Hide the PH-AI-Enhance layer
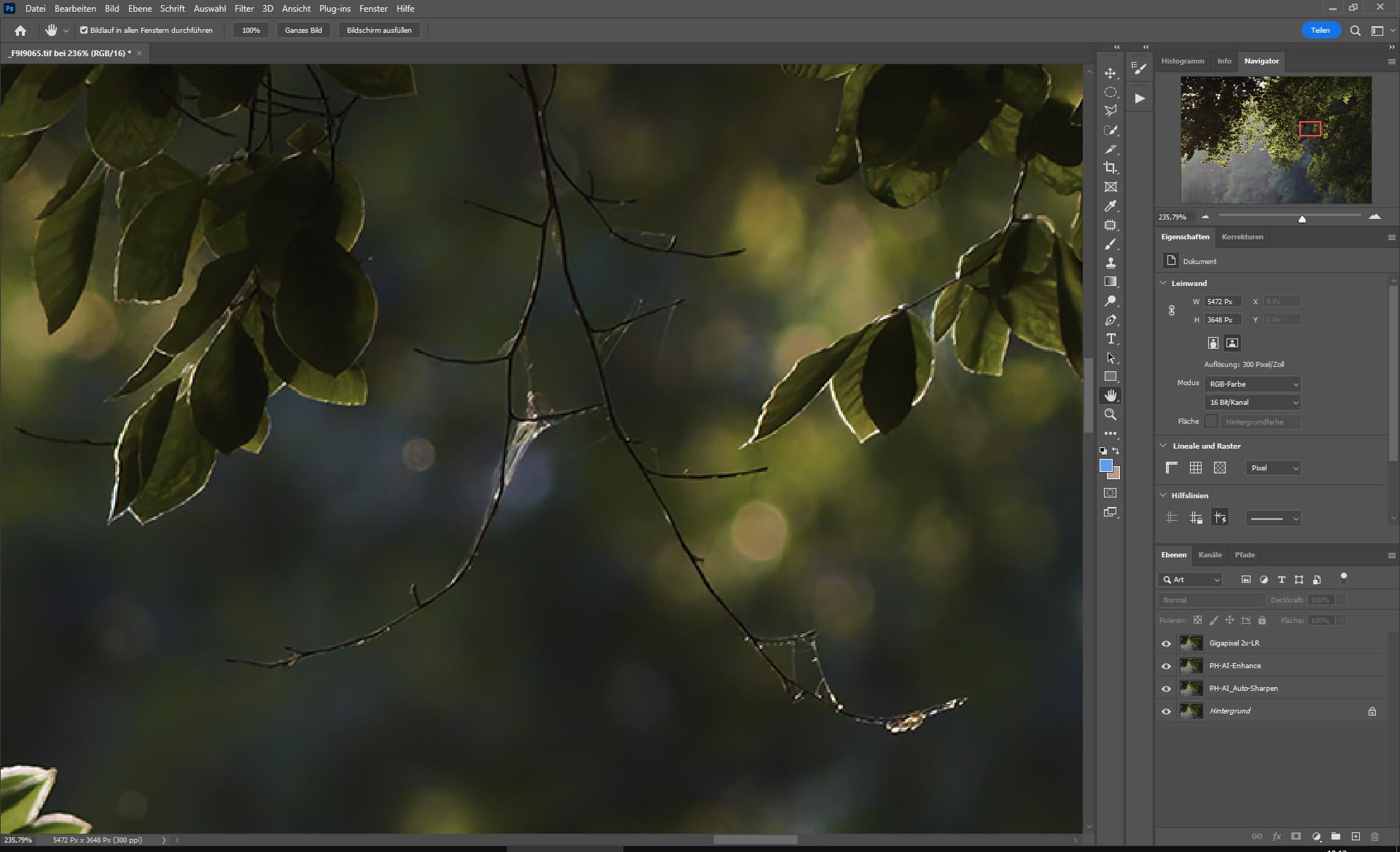Viewport: 1400px width, 852px height. pos(1166,666)
